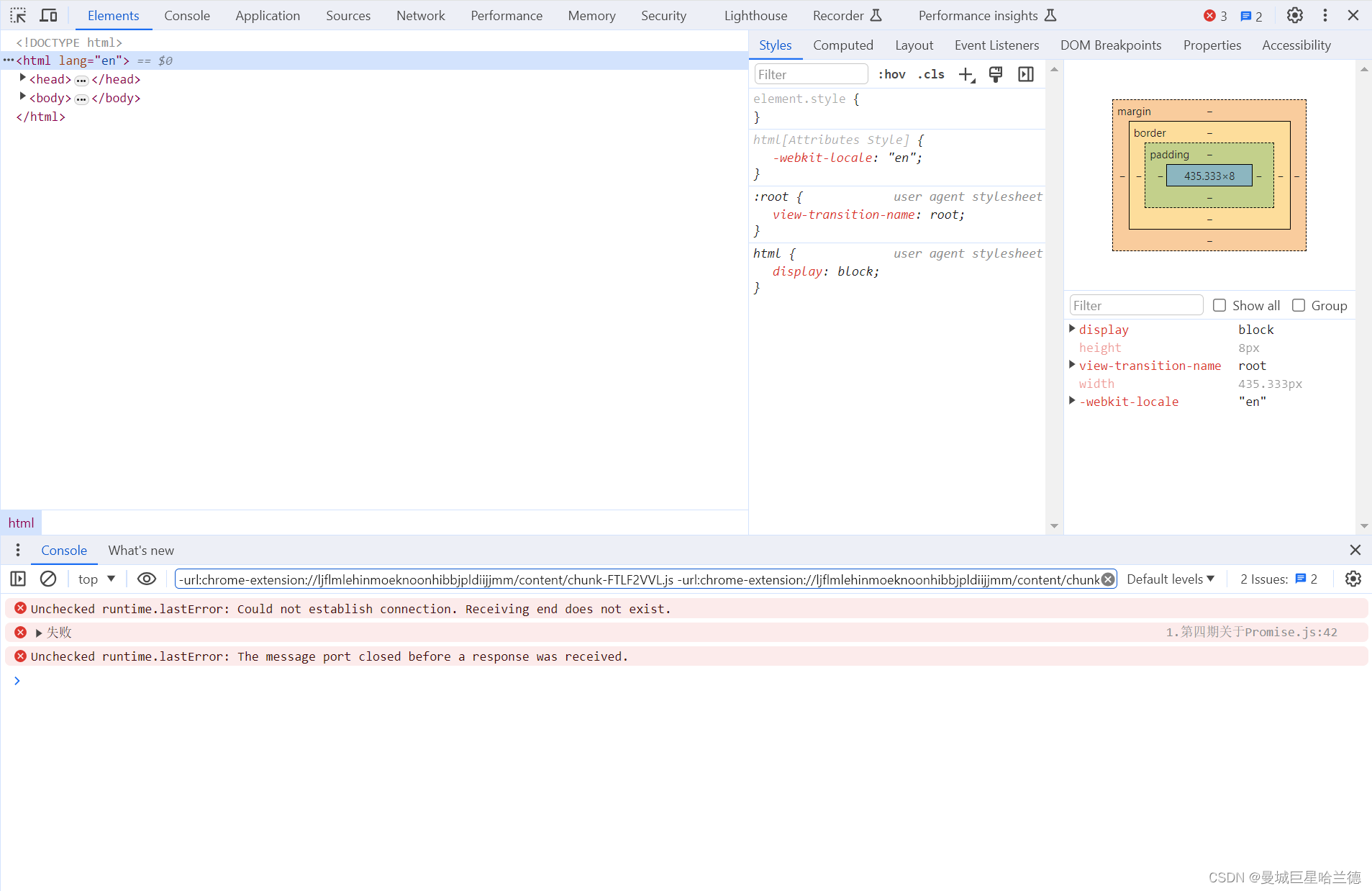The image size is (1372, 891).
Task: Activate the inspect element picker icon
Action: coord(18,15)
